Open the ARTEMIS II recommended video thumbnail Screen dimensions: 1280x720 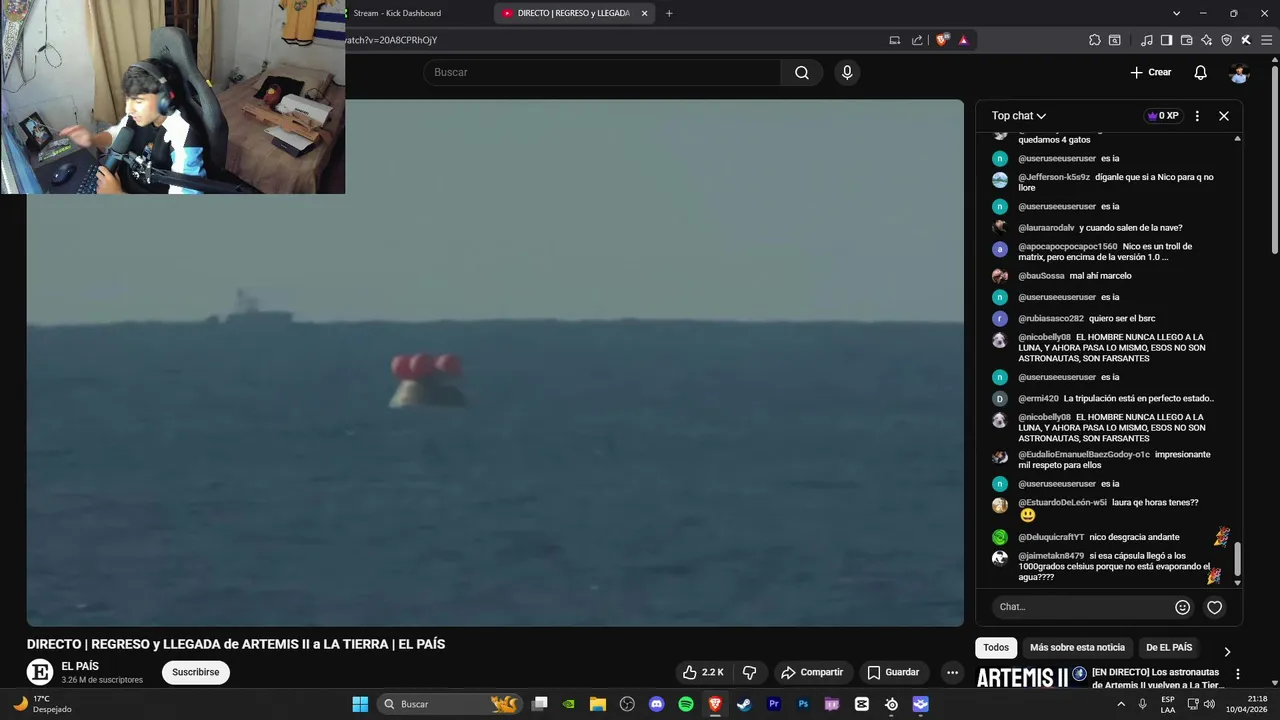coord(1031,677)
